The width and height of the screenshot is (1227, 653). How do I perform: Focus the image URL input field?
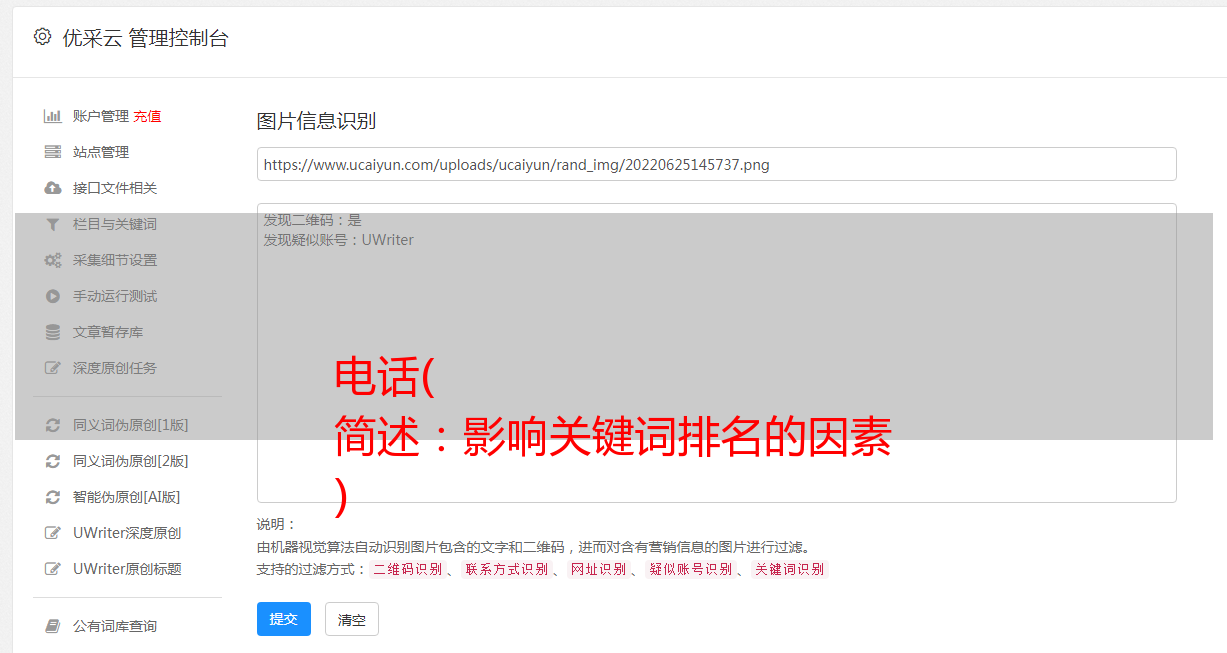pyautogui.click(x=716, y=164)
